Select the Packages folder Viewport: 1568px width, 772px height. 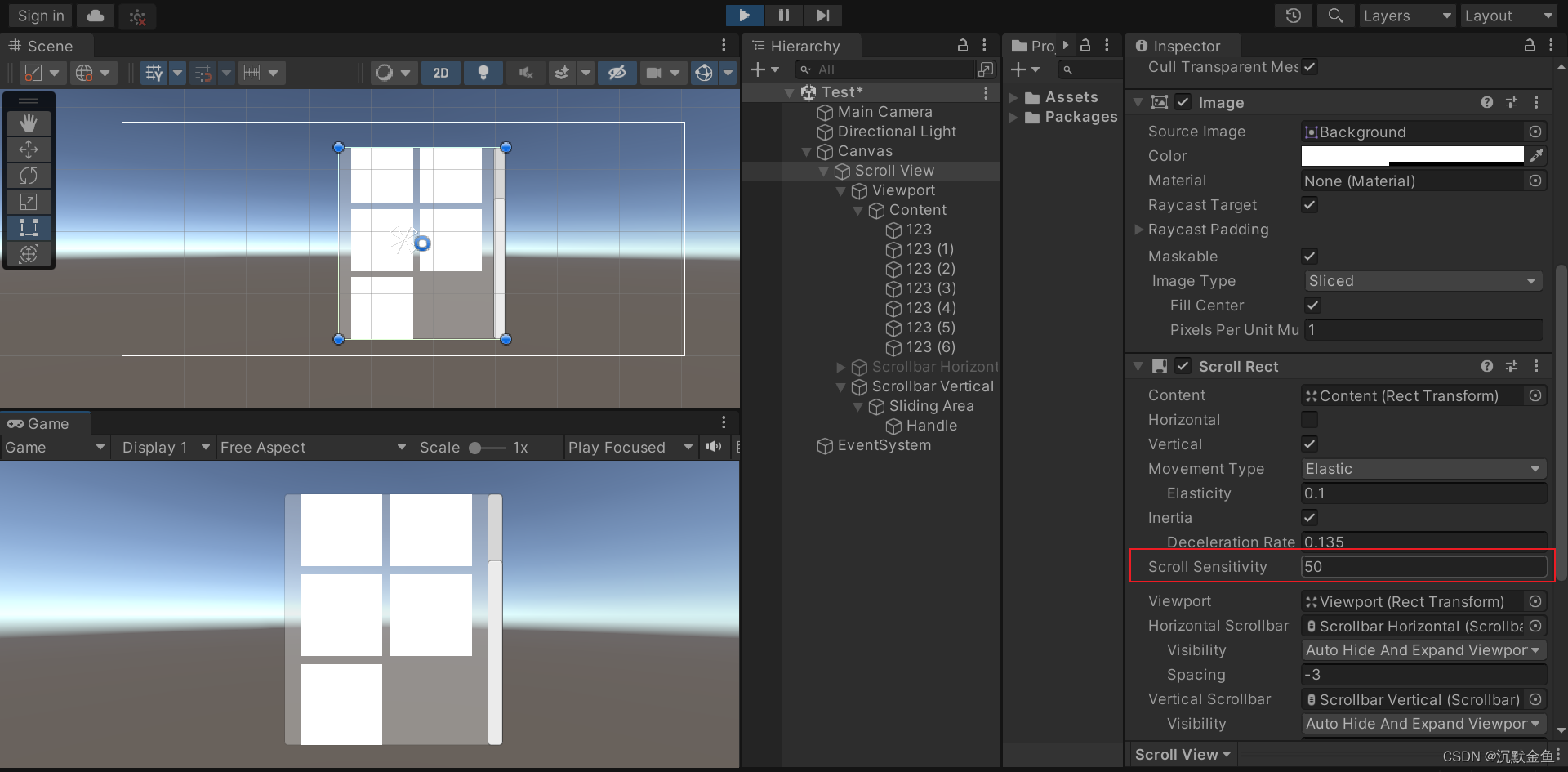pos(1080,117)
